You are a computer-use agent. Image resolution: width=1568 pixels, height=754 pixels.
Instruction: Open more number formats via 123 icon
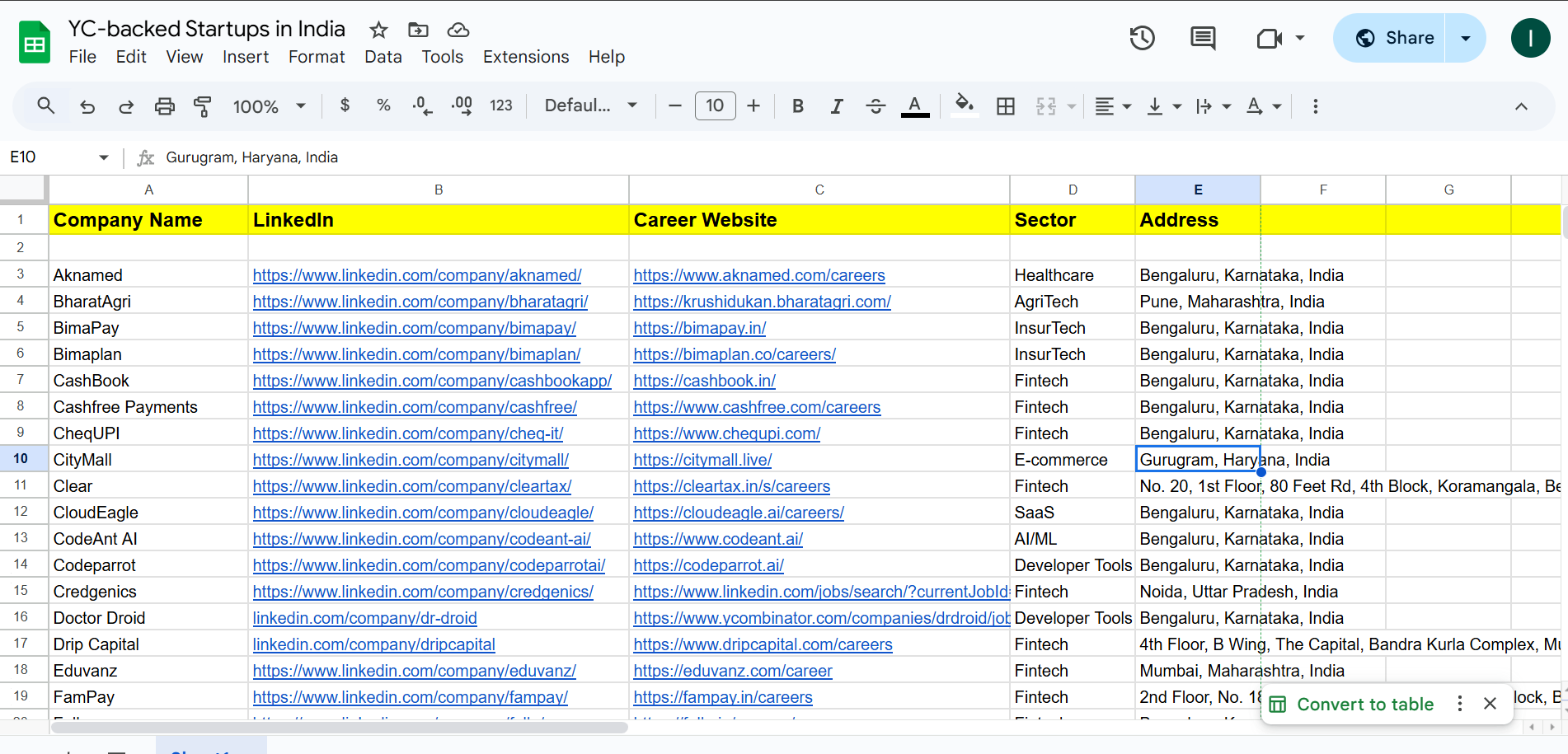click(501, 105)
